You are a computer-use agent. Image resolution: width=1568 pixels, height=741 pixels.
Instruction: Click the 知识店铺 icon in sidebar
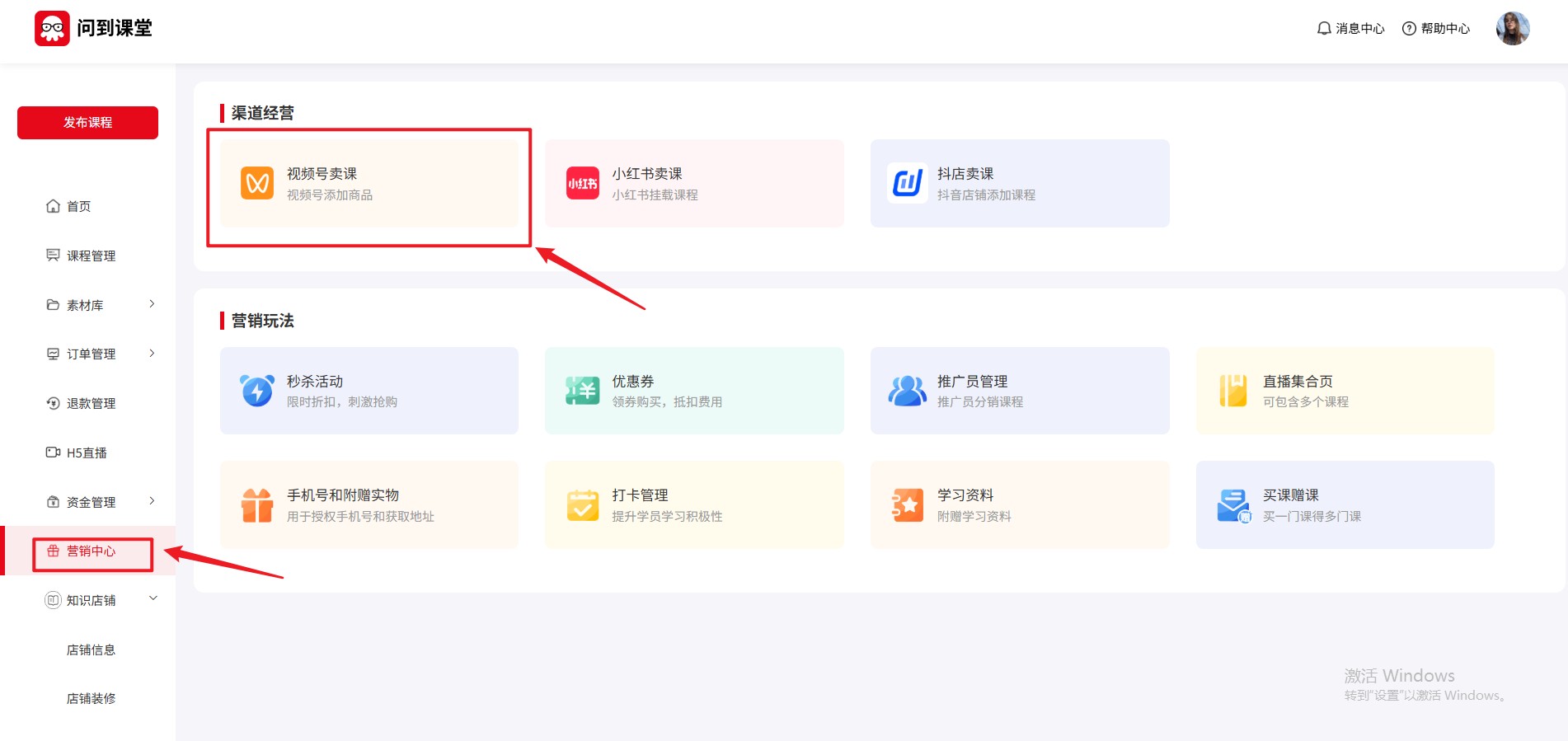[x=53, y=600]
